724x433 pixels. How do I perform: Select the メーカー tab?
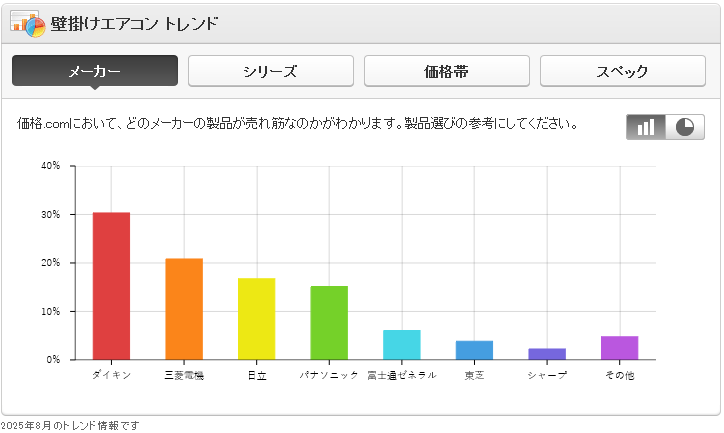95,71
